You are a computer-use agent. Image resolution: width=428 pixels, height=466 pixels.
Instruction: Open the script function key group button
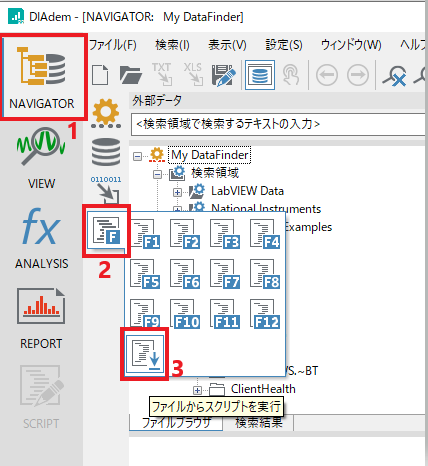tap(106, 231)
